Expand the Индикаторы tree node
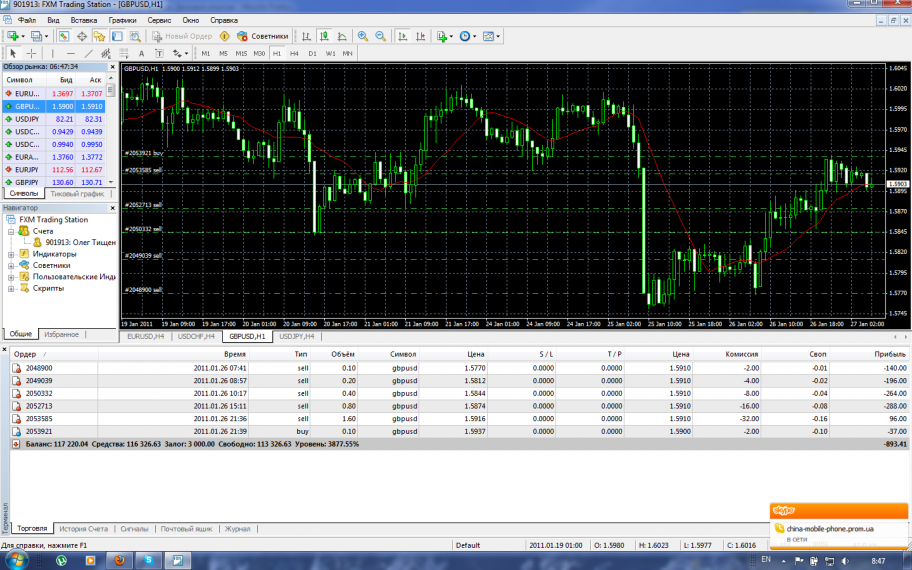912x570 pixels. click(11, 254)
